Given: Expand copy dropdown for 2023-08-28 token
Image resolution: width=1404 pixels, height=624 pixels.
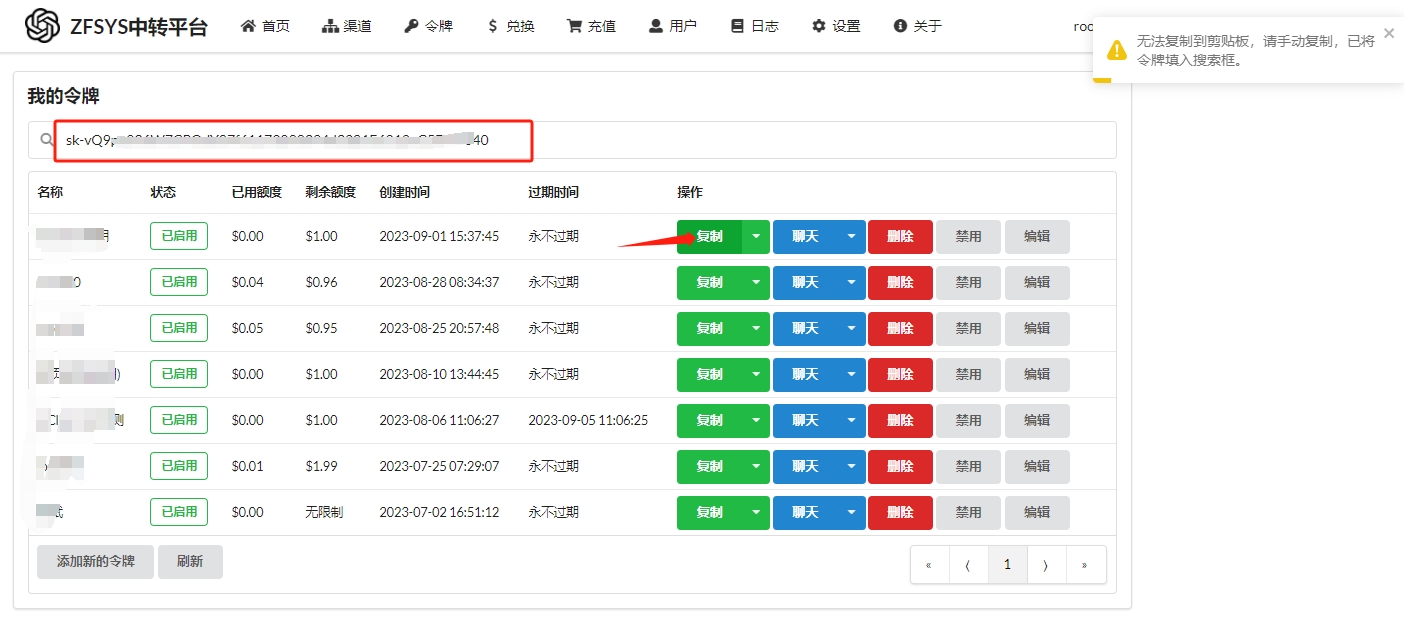Looking at the screenshot, I should (x=756, y=283).
